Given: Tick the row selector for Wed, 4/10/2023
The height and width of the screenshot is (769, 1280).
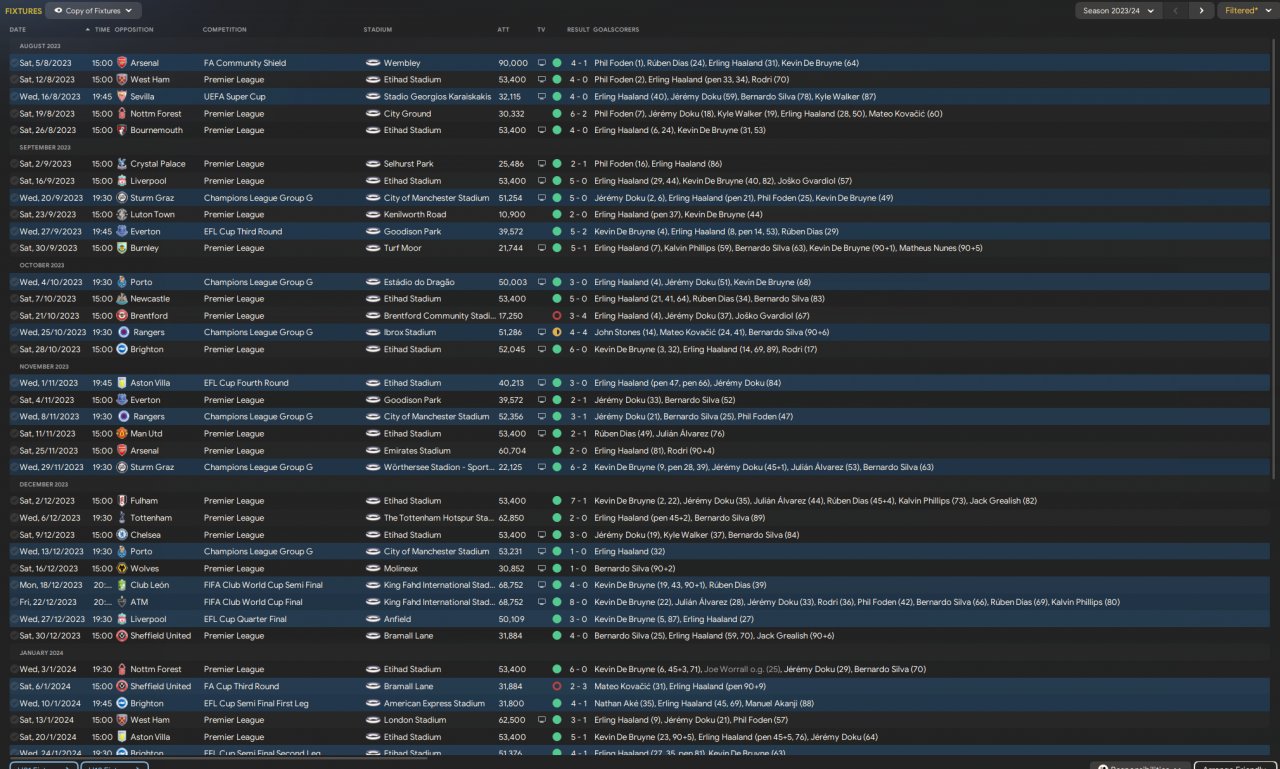Looking at the screenshot, I should 14,282.
